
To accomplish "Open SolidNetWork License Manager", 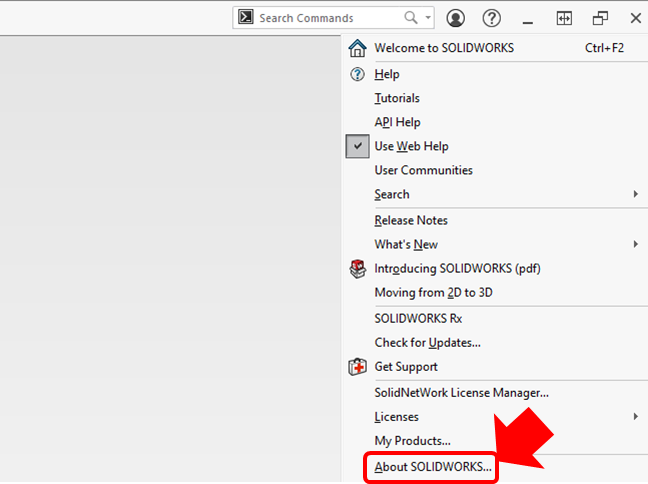I will [x=461, y=392].
